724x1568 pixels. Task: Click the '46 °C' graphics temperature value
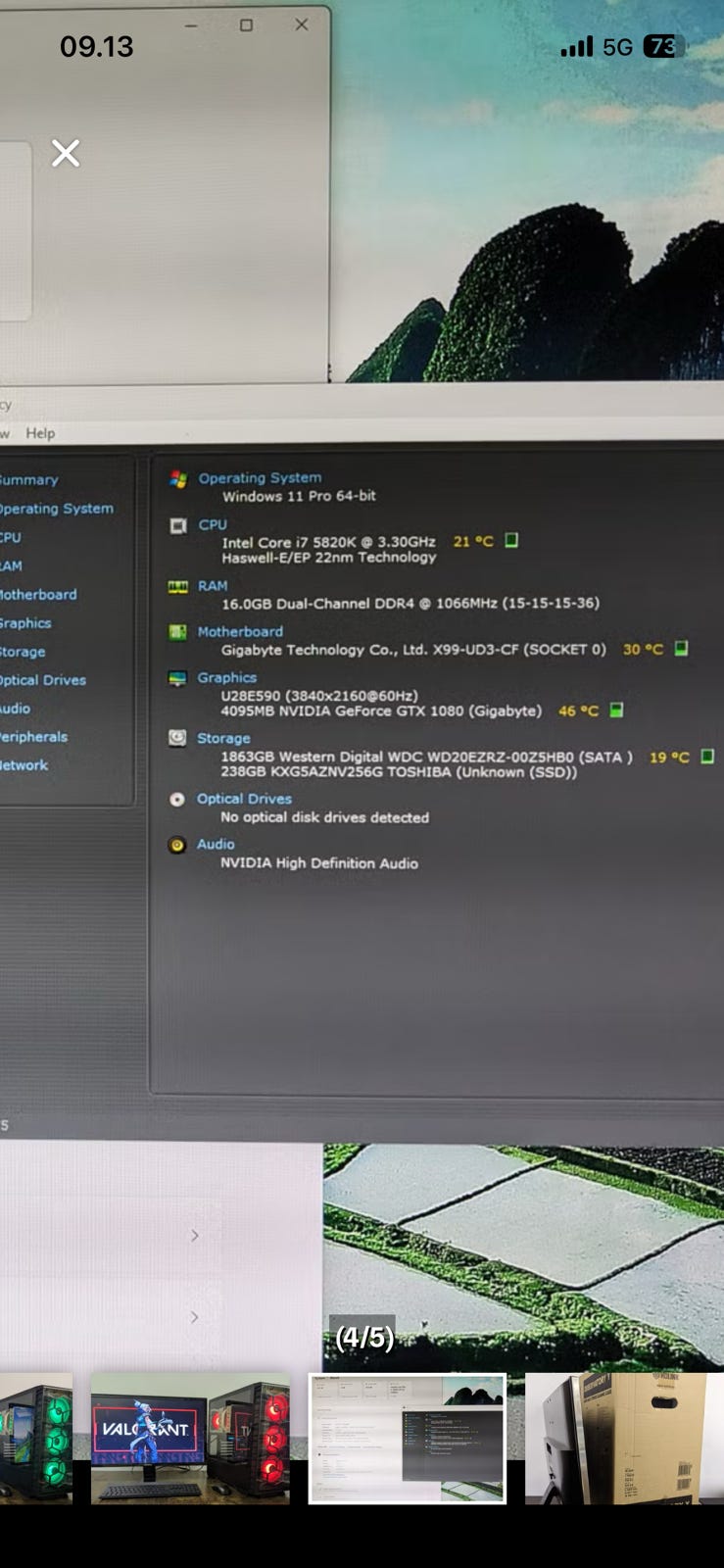[x=578, y=710]
